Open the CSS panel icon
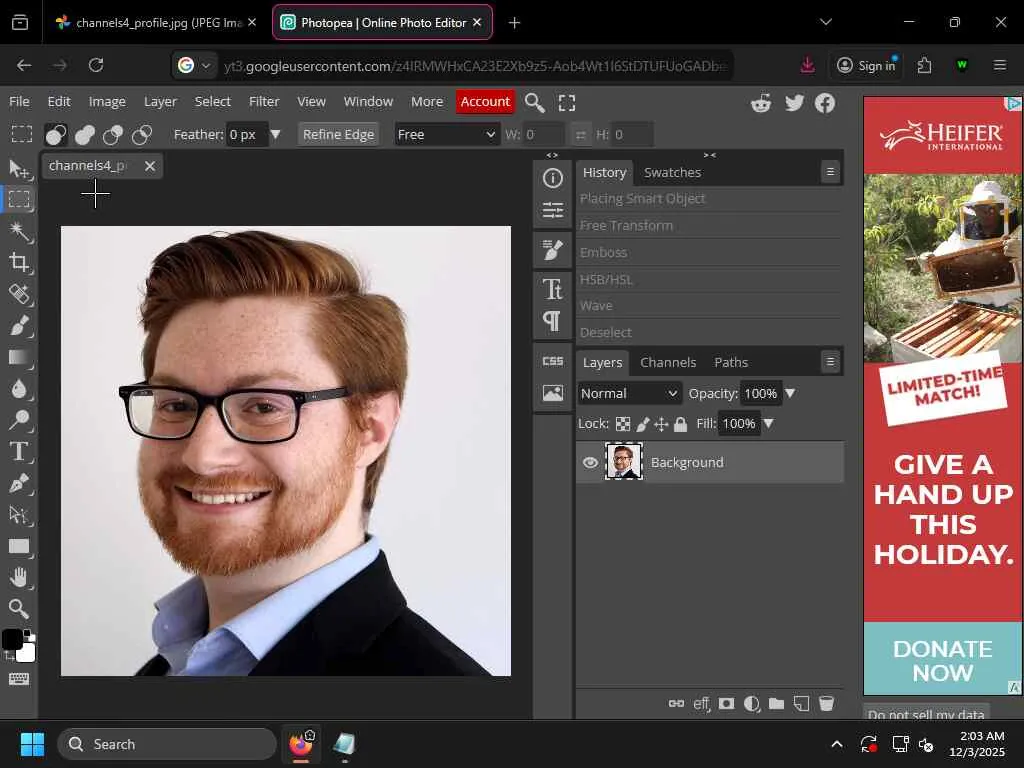The height and width of the screenshot is (768, 1024). [x=552, y=361]
